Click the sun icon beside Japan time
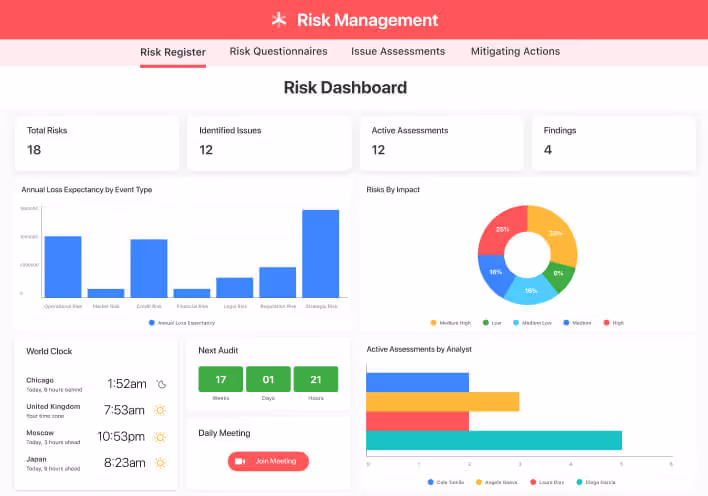 click(160, 463)
